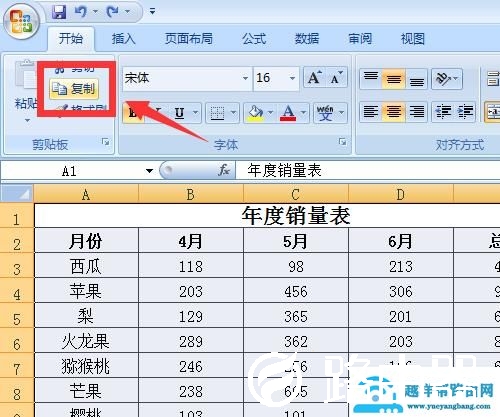Increase indent icon
The width and height of the screenshot is (500, 417).
coord(465,112)
